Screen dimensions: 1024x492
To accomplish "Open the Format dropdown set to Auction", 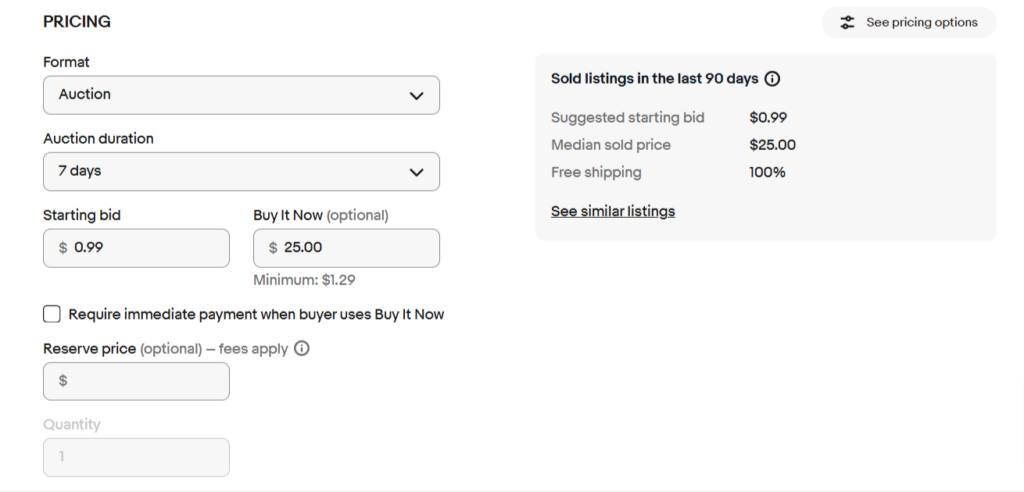I will (x=241, y=95).
